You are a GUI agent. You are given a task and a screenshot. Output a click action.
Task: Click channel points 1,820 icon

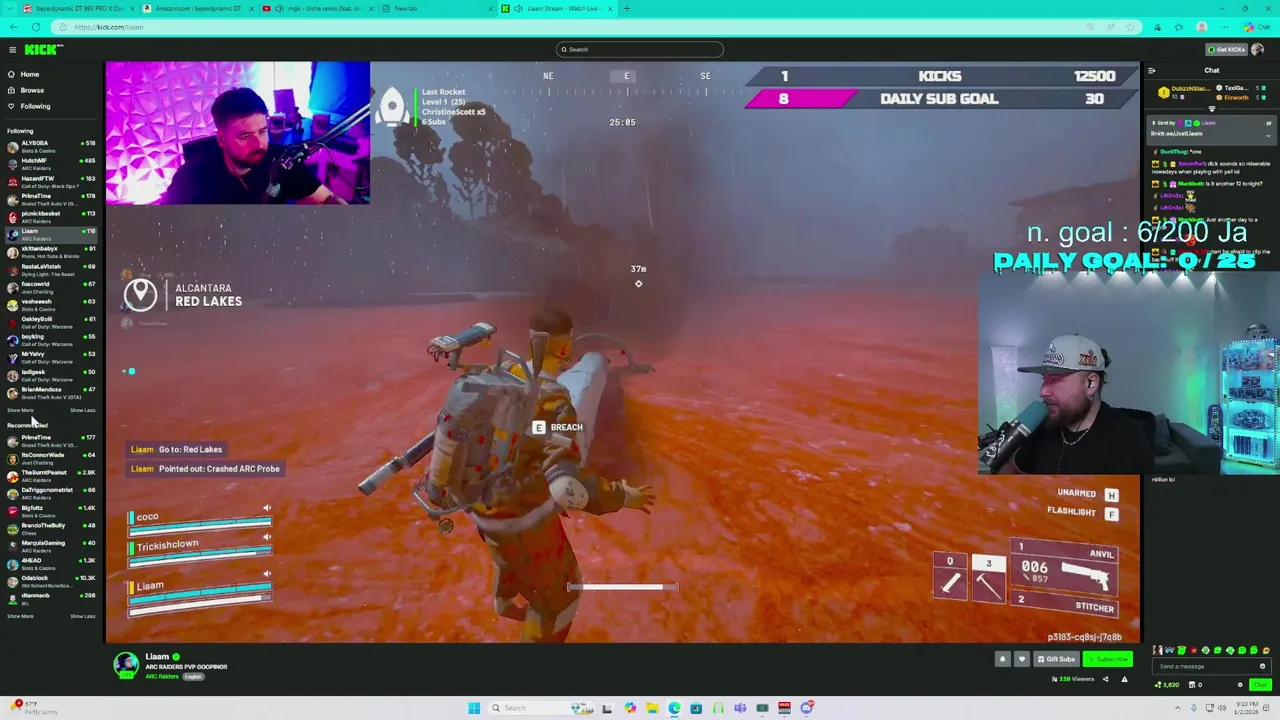(1168, 685)
